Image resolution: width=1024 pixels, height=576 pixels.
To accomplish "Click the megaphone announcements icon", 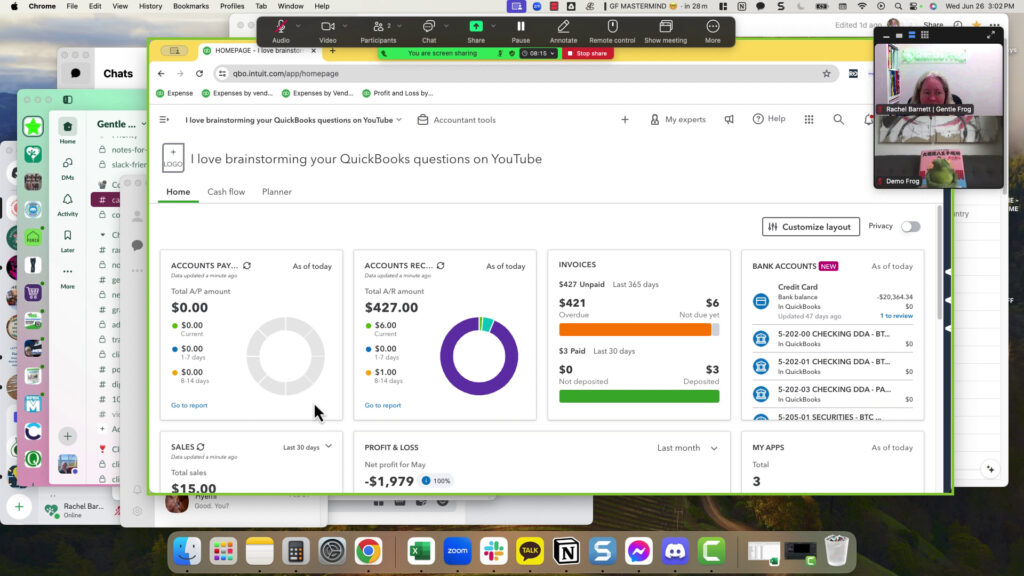I will point(729,119).
